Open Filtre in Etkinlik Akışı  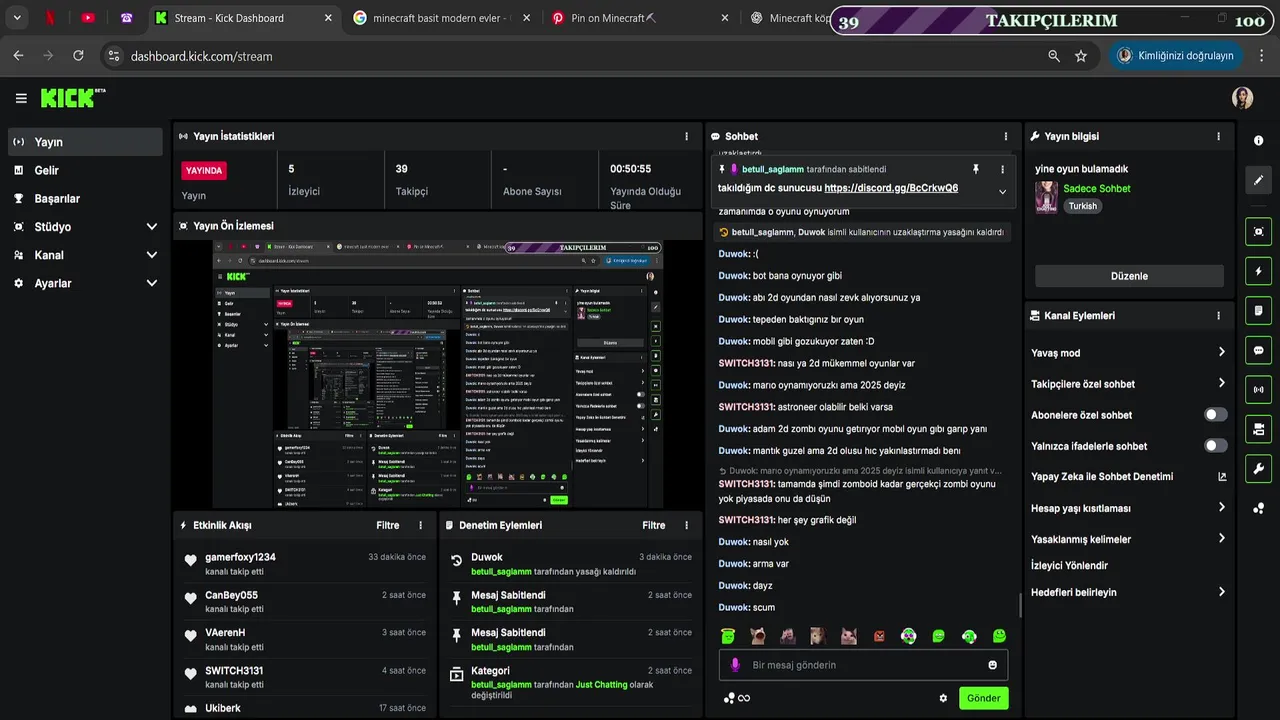(388, 525)
